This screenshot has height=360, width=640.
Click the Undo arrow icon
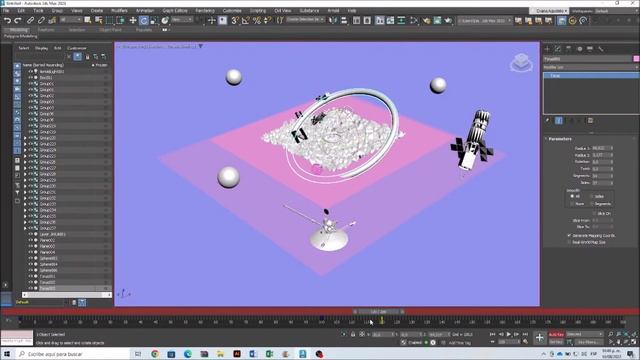tap(7, 20)
